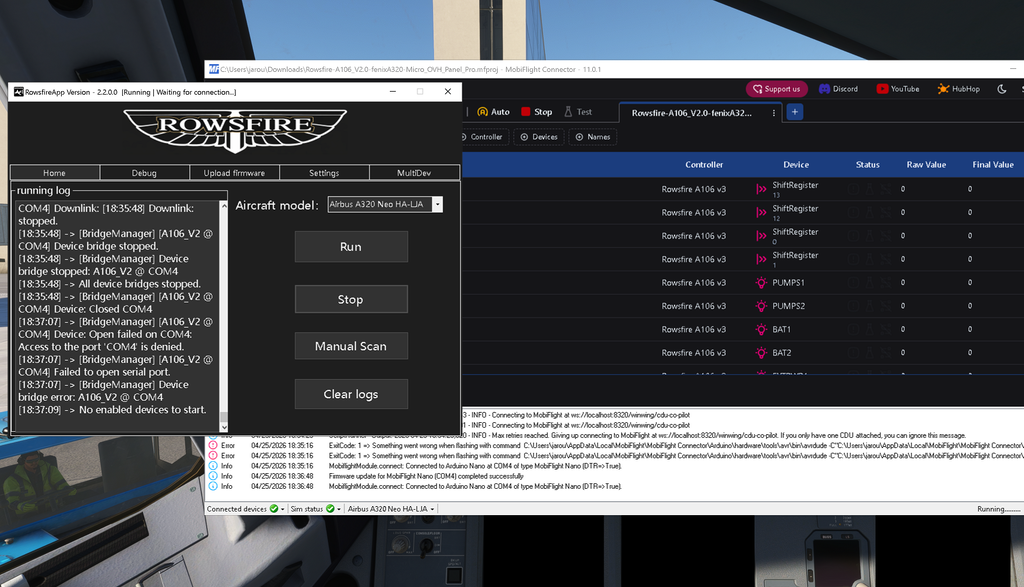The height and width of the screenshot is (587, 1024).
Task: Click the ShiftRegister 13 device icon
Action: click(x=761, y=189)
